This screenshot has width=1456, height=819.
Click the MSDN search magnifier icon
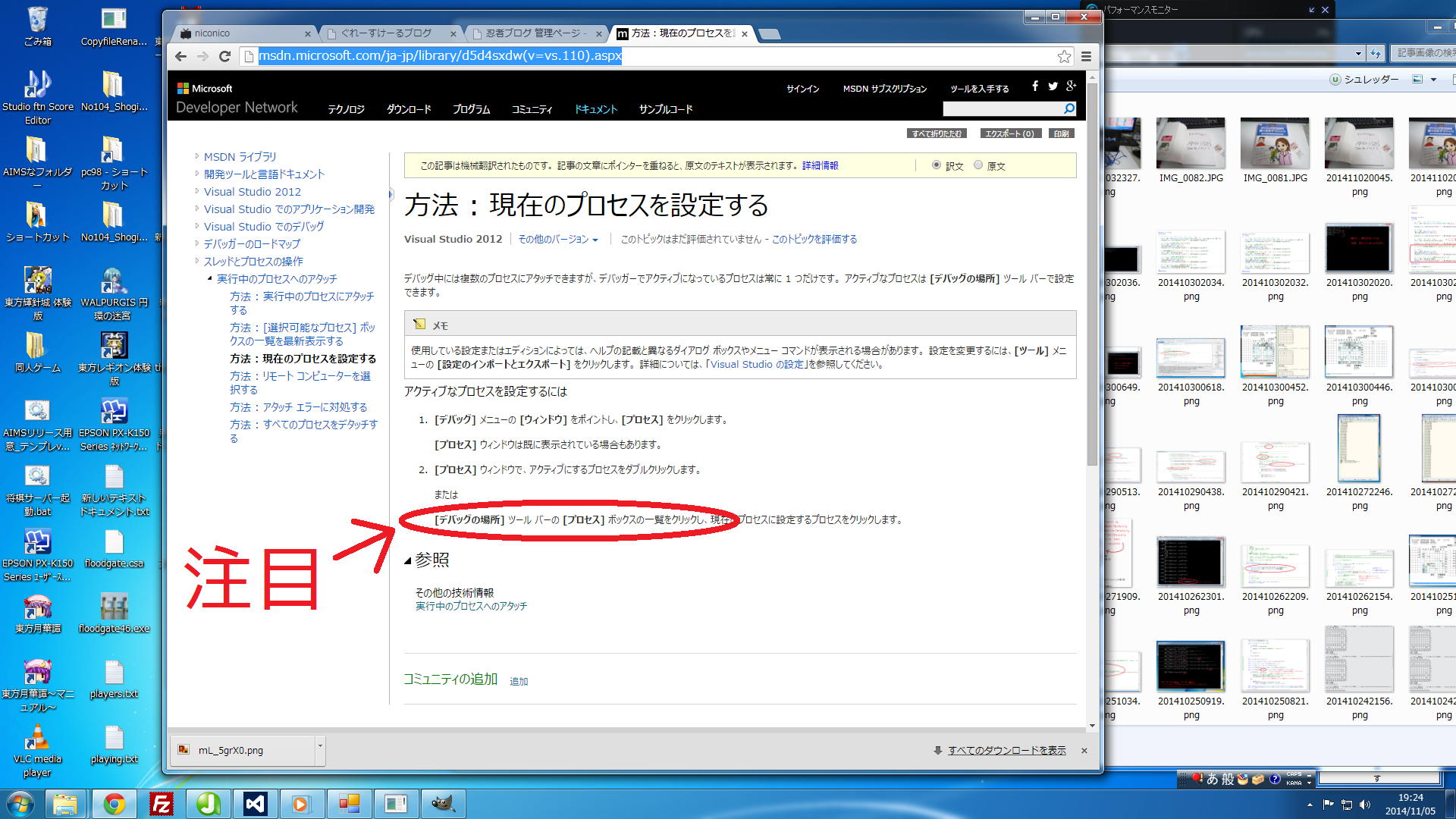click(1069, 109)
